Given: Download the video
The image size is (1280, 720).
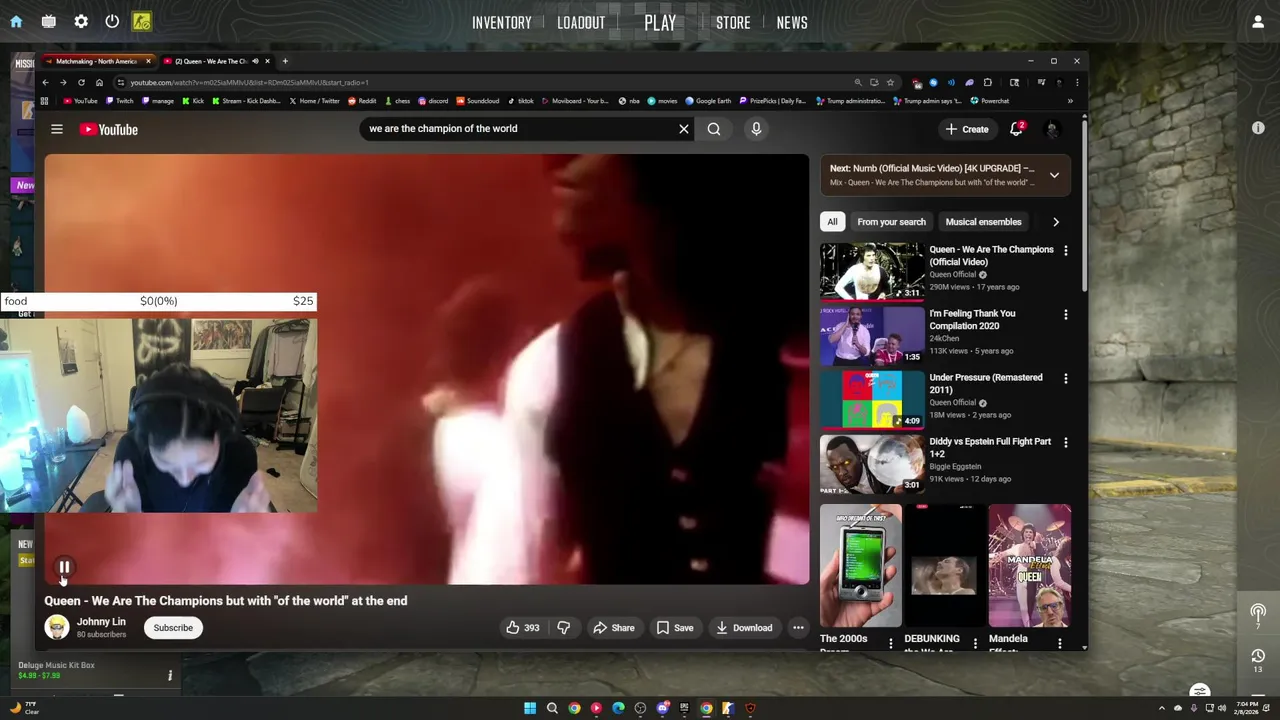Looking at the screenshot, I should pos(744,628).
